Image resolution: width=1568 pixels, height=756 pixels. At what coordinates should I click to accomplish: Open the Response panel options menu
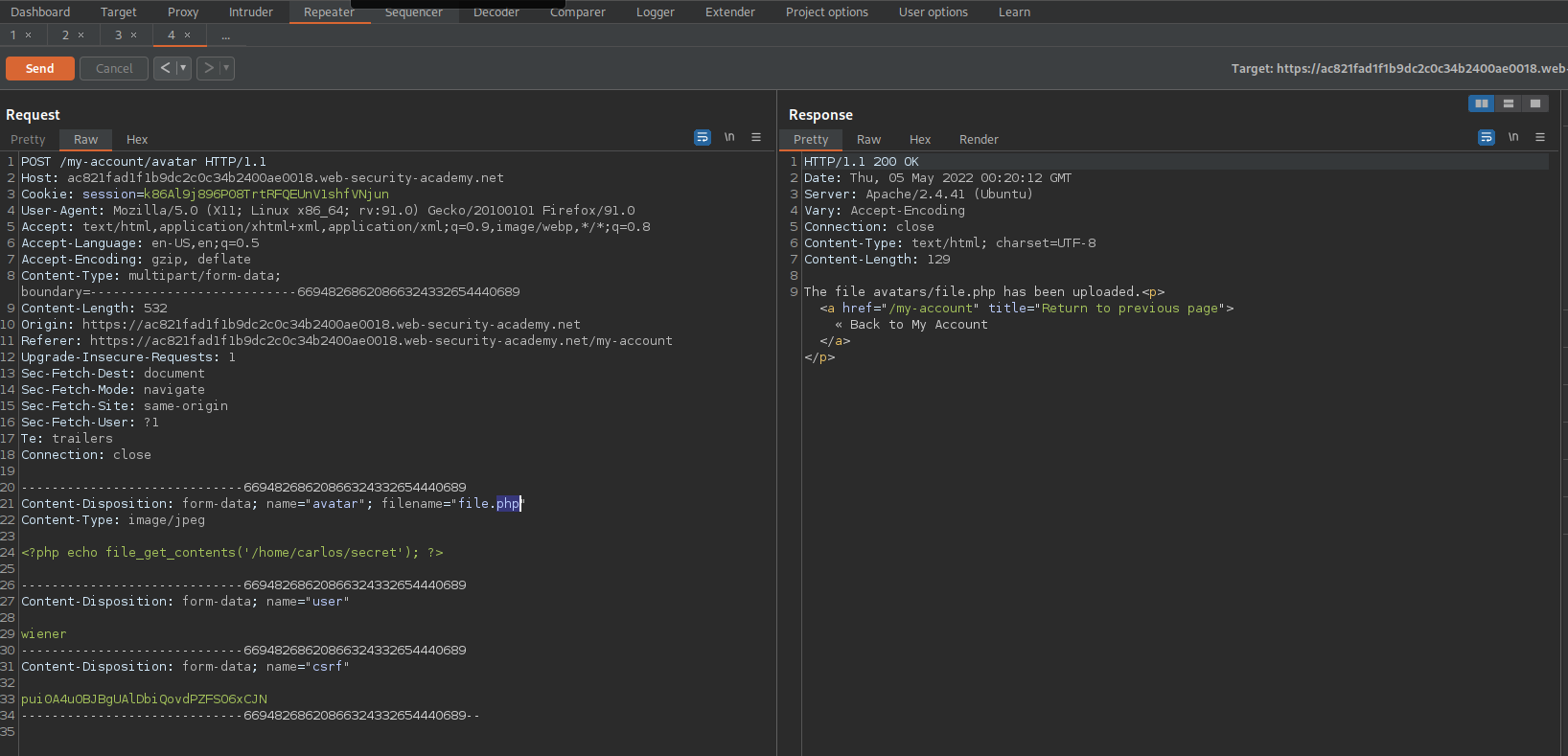point(1540,138)
